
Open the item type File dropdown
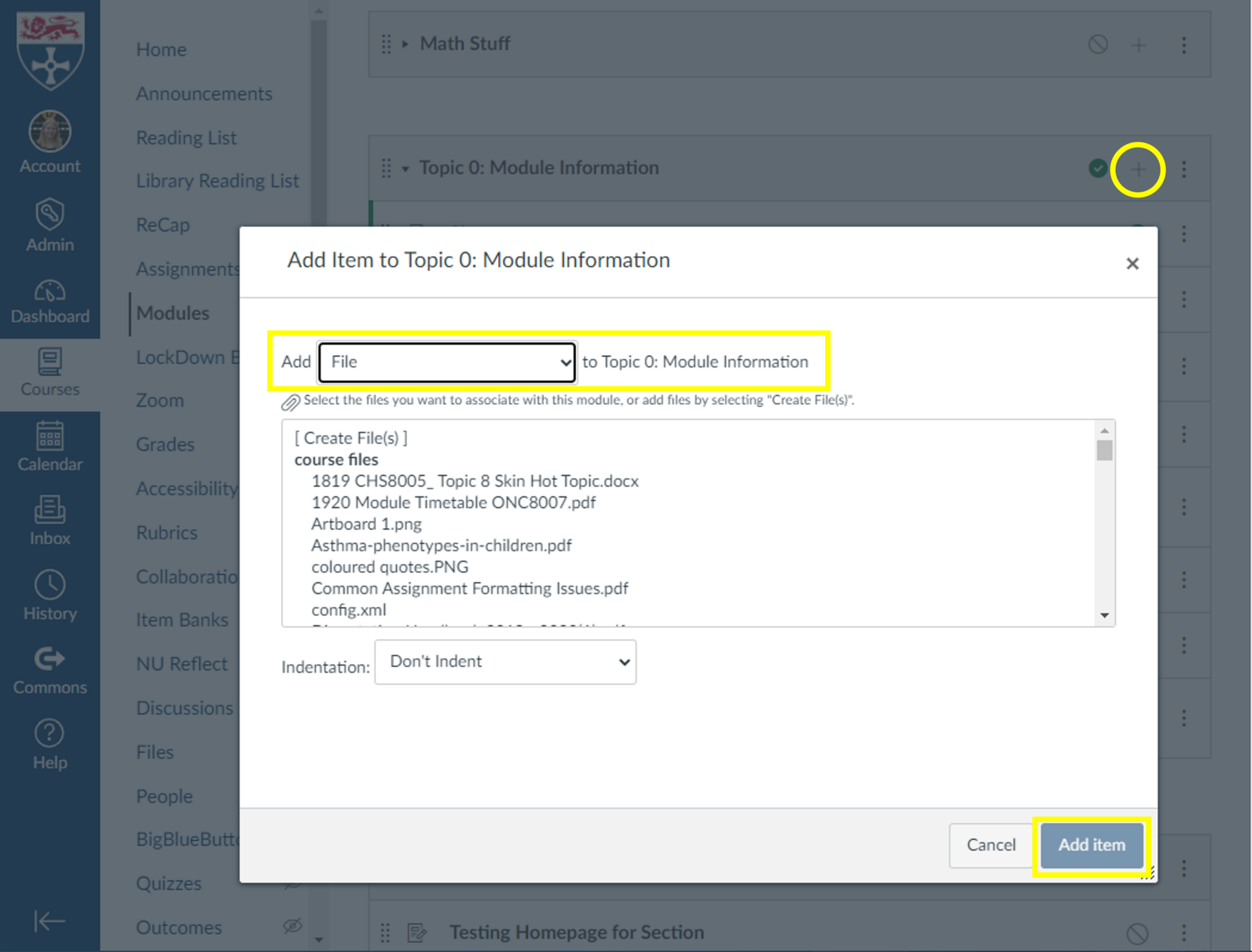coord(447,362)
